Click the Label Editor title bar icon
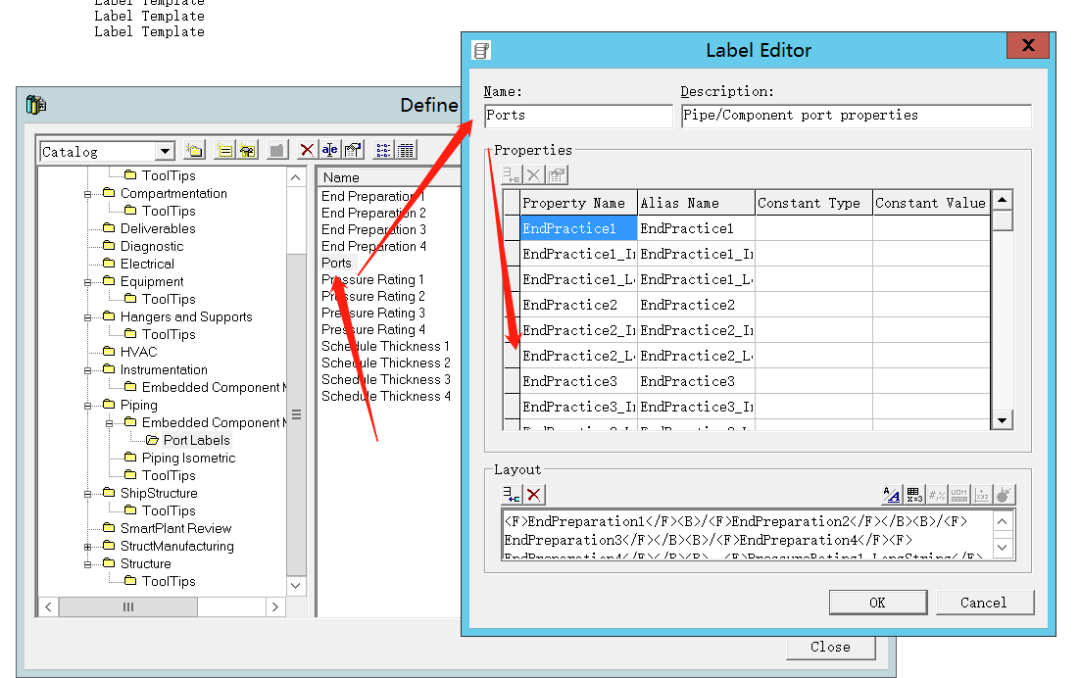Screen dimensions: 1080x678 [481, 50]
